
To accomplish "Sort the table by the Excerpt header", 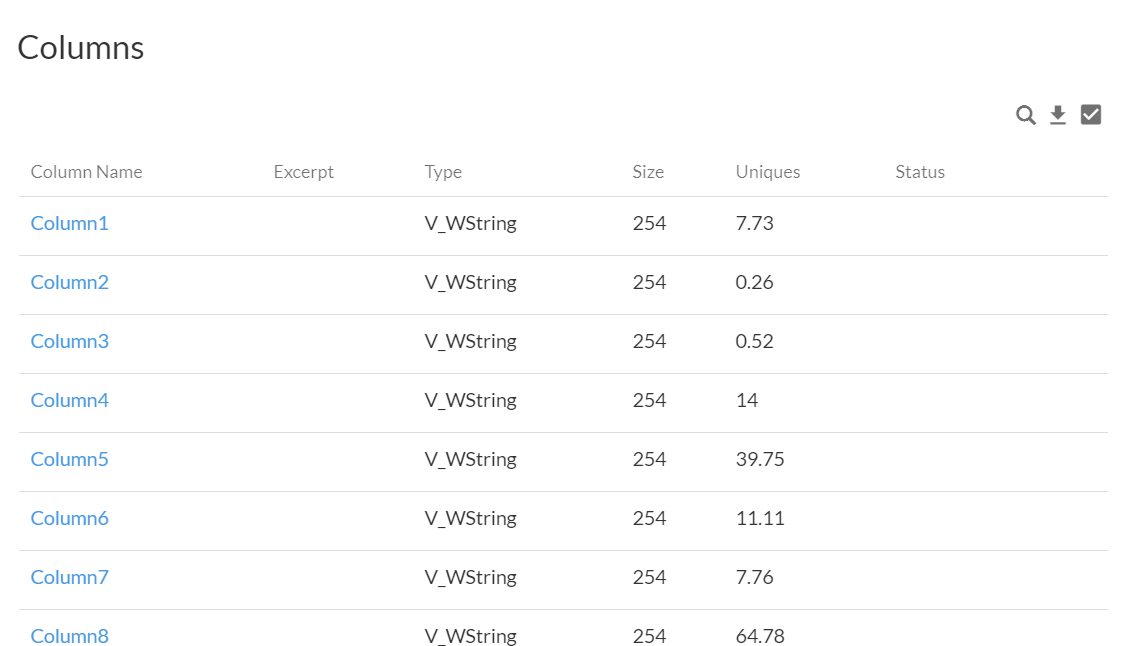I will pos(303,171).
